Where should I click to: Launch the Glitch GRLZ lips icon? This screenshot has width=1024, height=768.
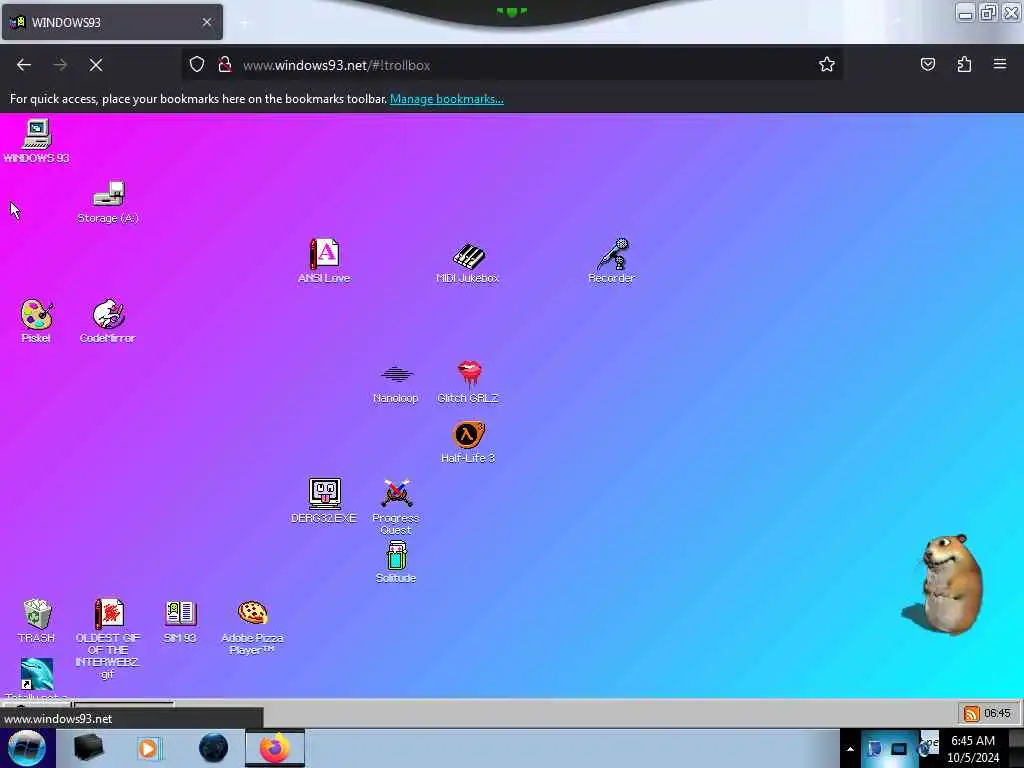click(x=468, y=374)
